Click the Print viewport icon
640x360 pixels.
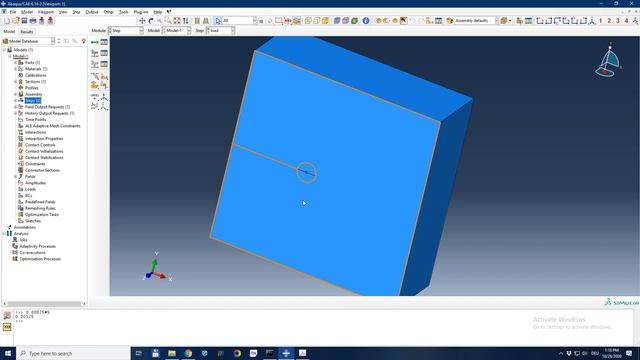pyautogui.click(x=33, y=20)
